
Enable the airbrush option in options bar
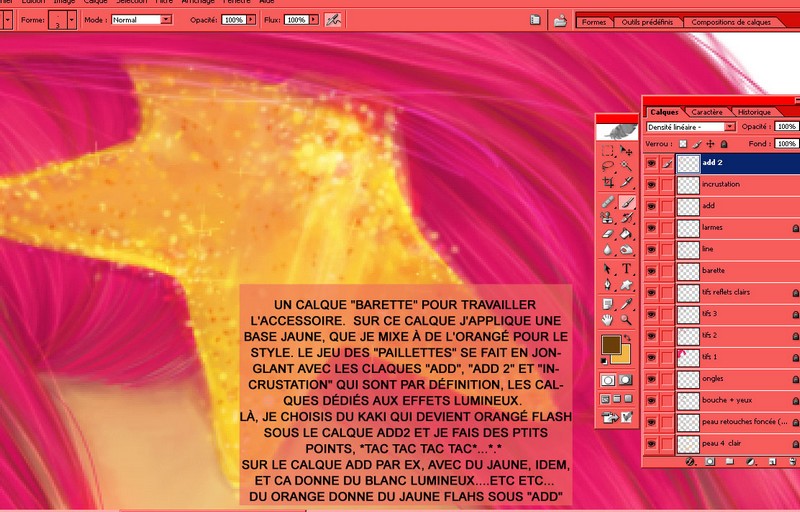point(333,20)
